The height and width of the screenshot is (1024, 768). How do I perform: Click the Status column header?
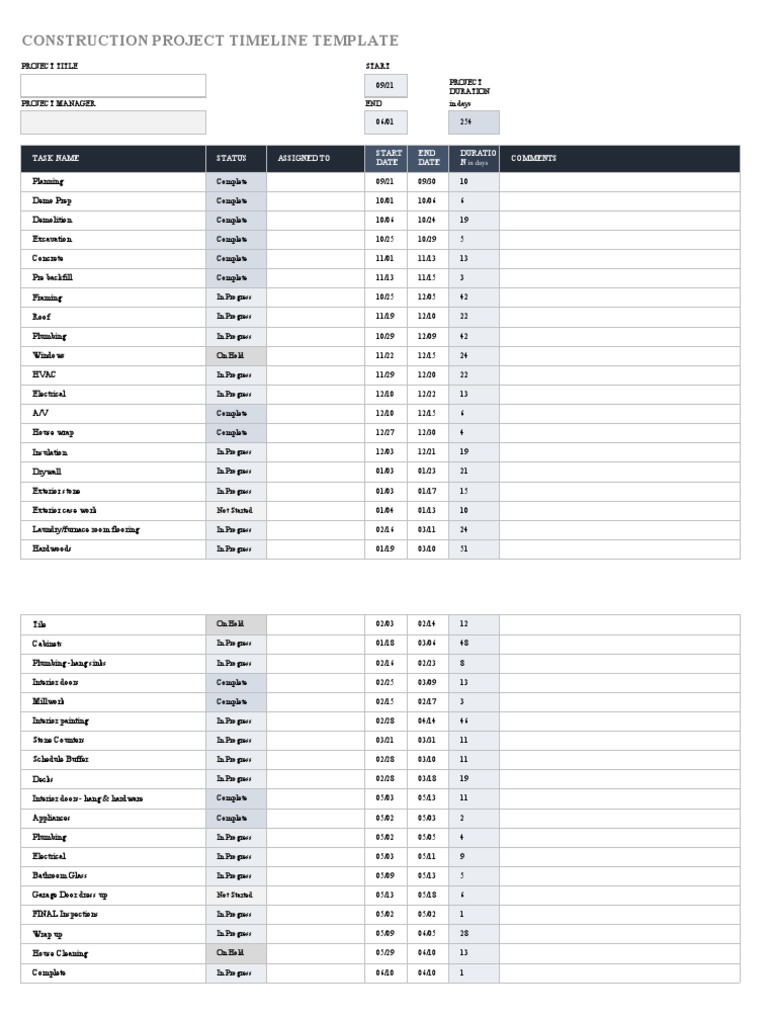(236, 158)
